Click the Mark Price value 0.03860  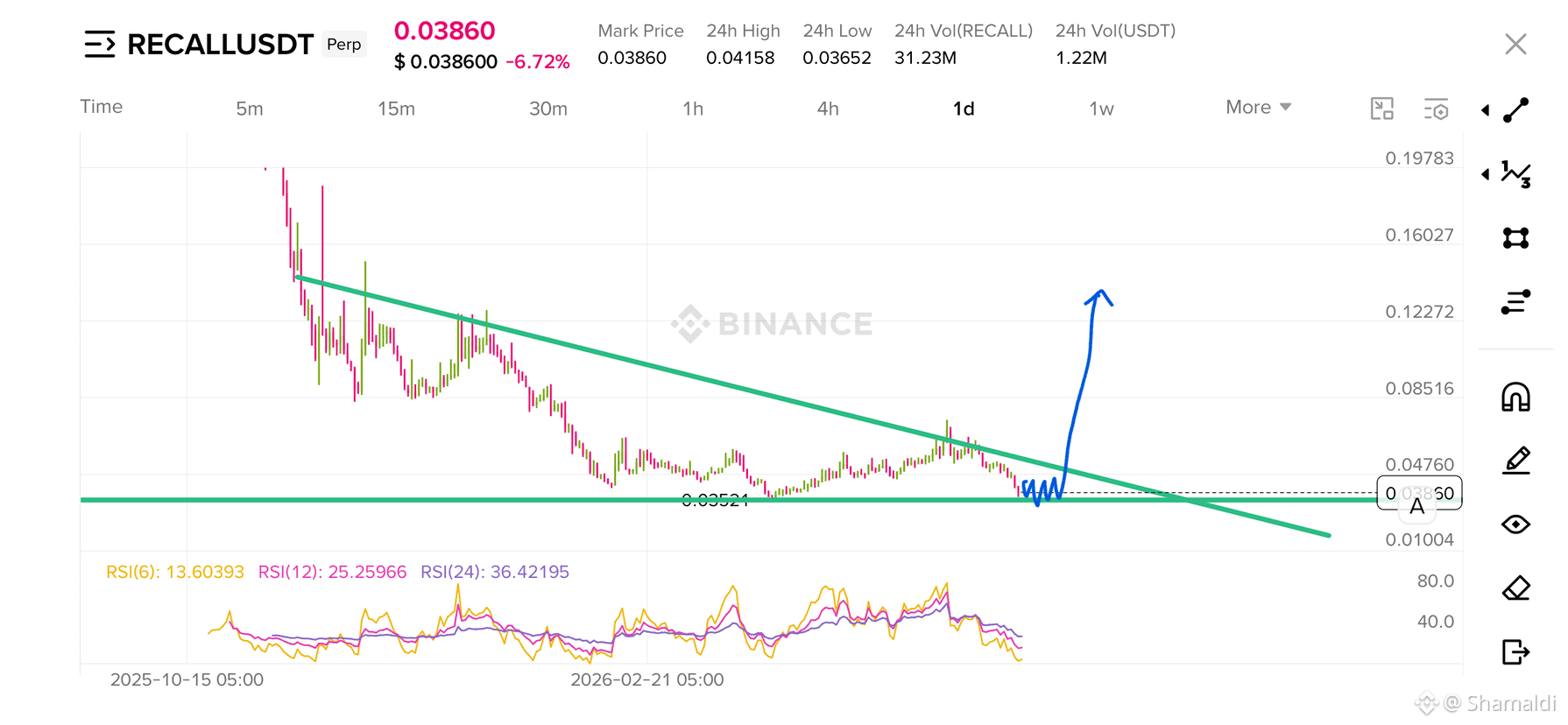tap(632, 58)
